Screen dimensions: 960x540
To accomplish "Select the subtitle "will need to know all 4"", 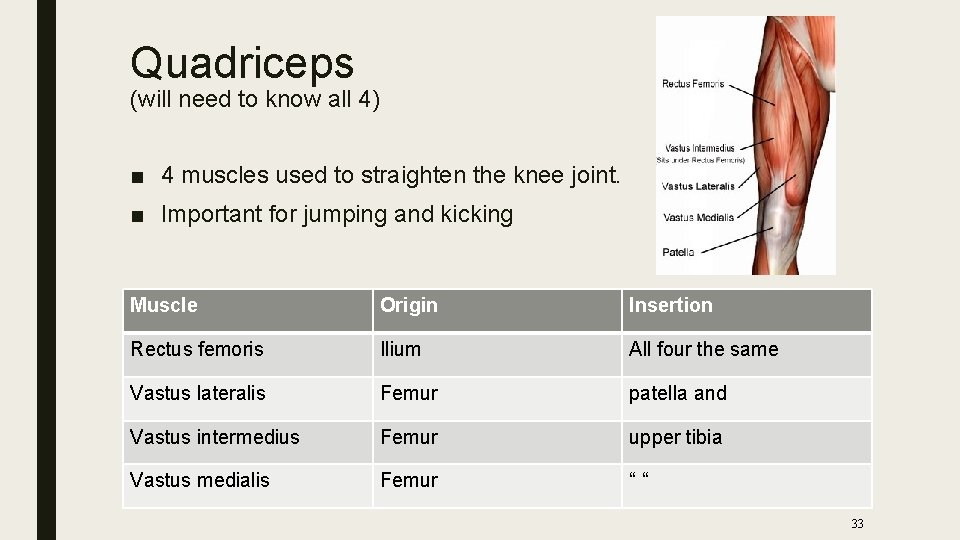I will tap(255, 99).
